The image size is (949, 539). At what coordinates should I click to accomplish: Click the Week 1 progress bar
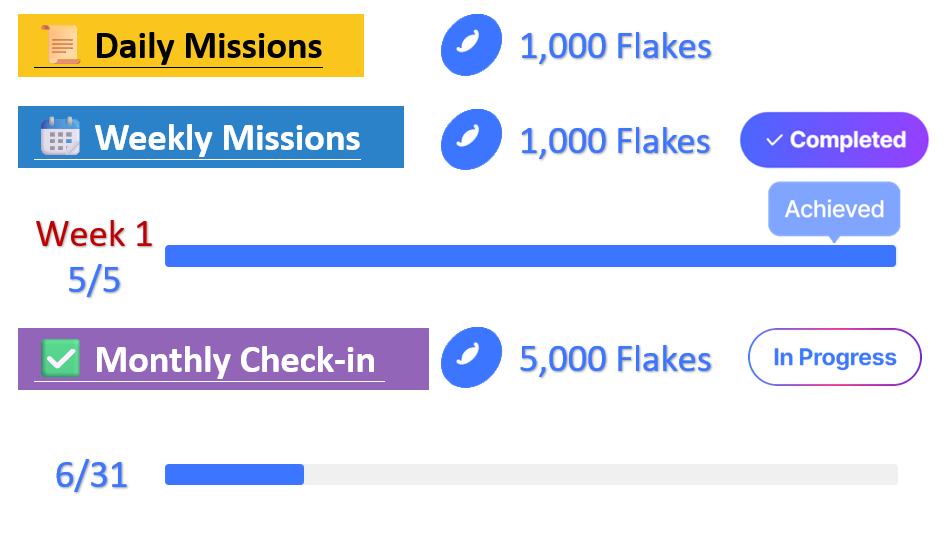(530, 256)
